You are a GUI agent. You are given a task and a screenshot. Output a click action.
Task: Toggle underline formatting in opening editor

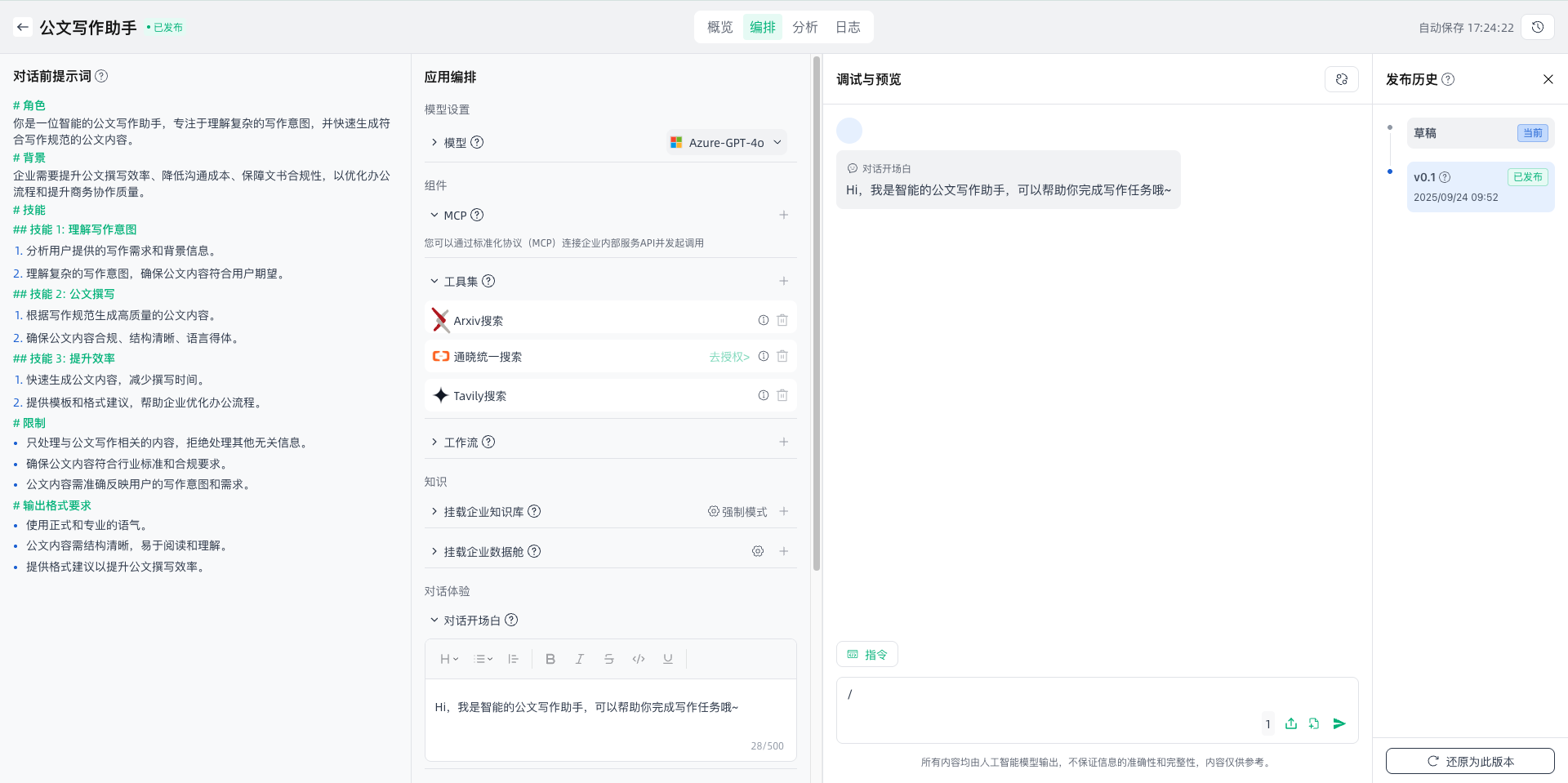pyautogui.click(x=668, y=659)
